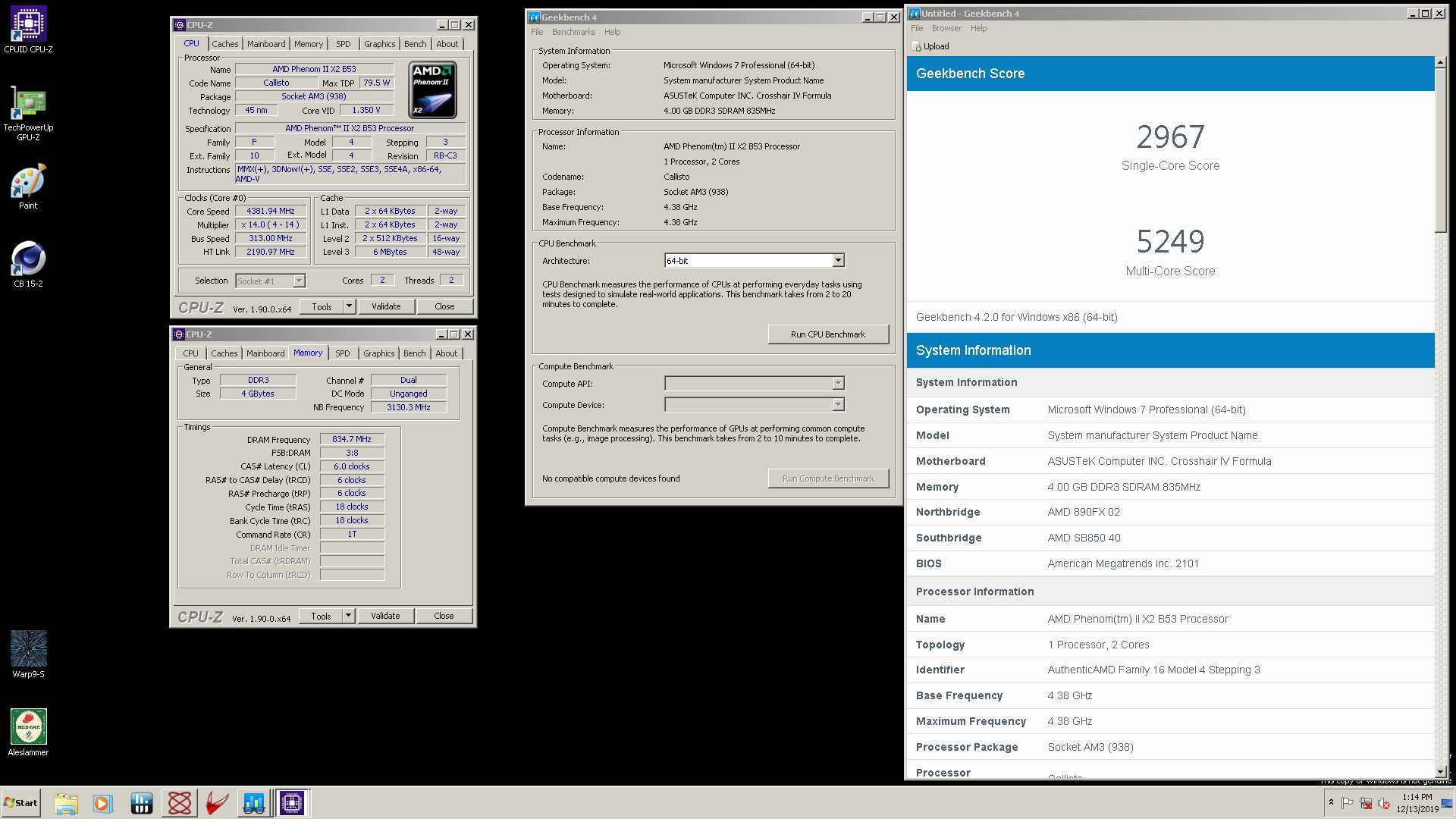Click the red atom-shaped taskbar icon
Image resolution: width=1456 pixels, height=819 pixels.
(180, 803)
